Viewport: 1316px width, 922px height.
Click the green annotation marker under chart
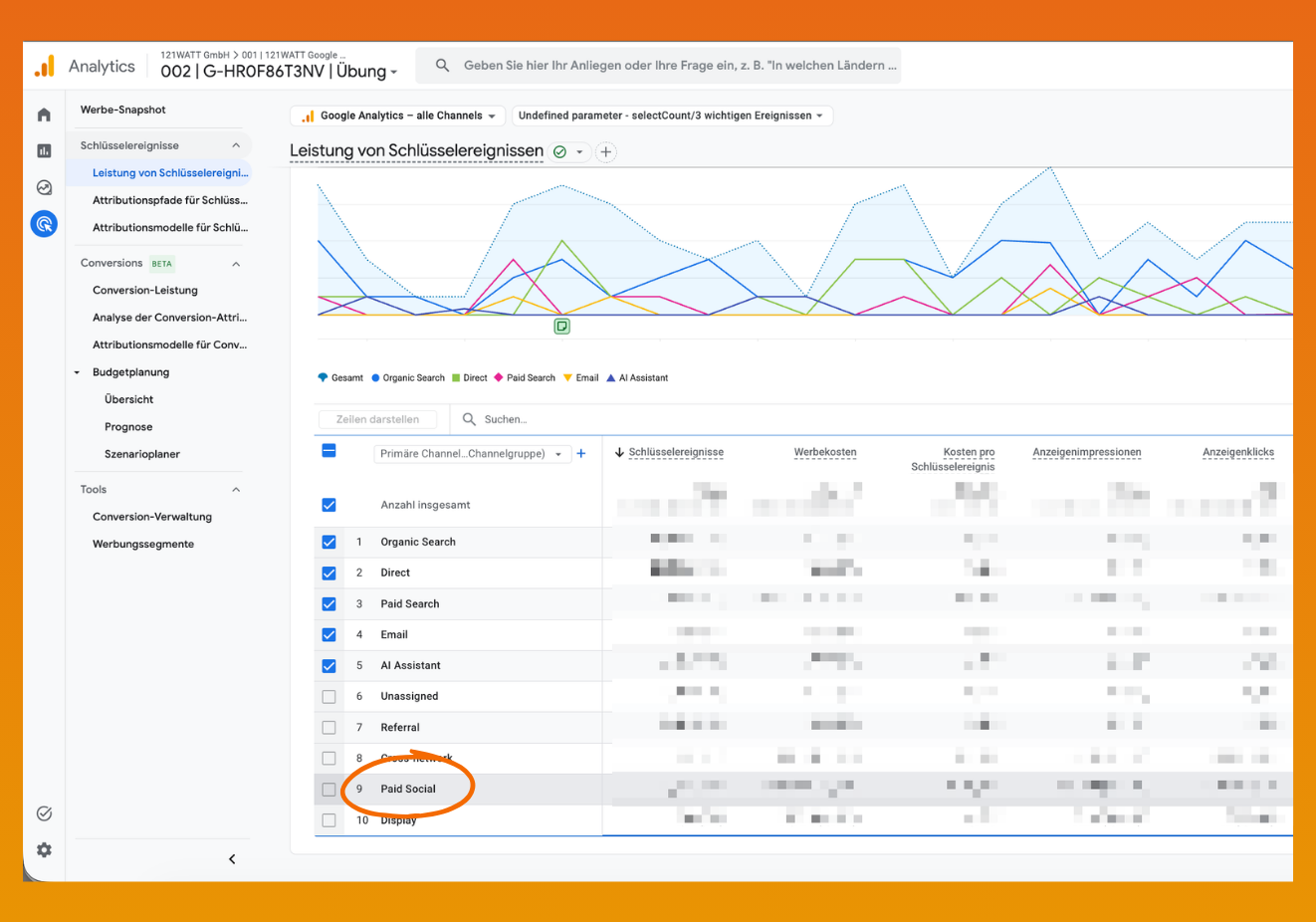click(x=562, y=327)
